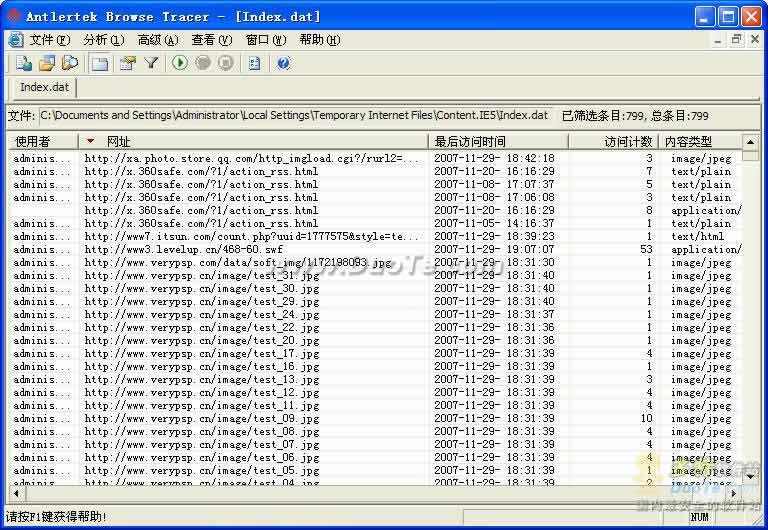Click the funnel filter icon
The height and width of the screenshot is (530, 768).
[x=151, y=63]
